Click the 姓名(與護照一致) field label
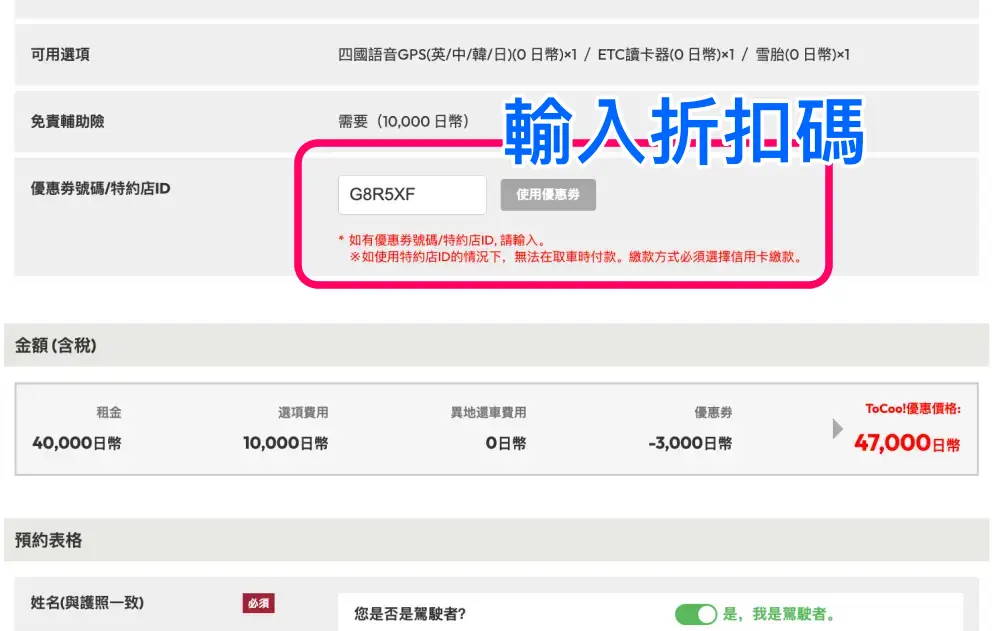1000x631 pixels. coord(87,603)
